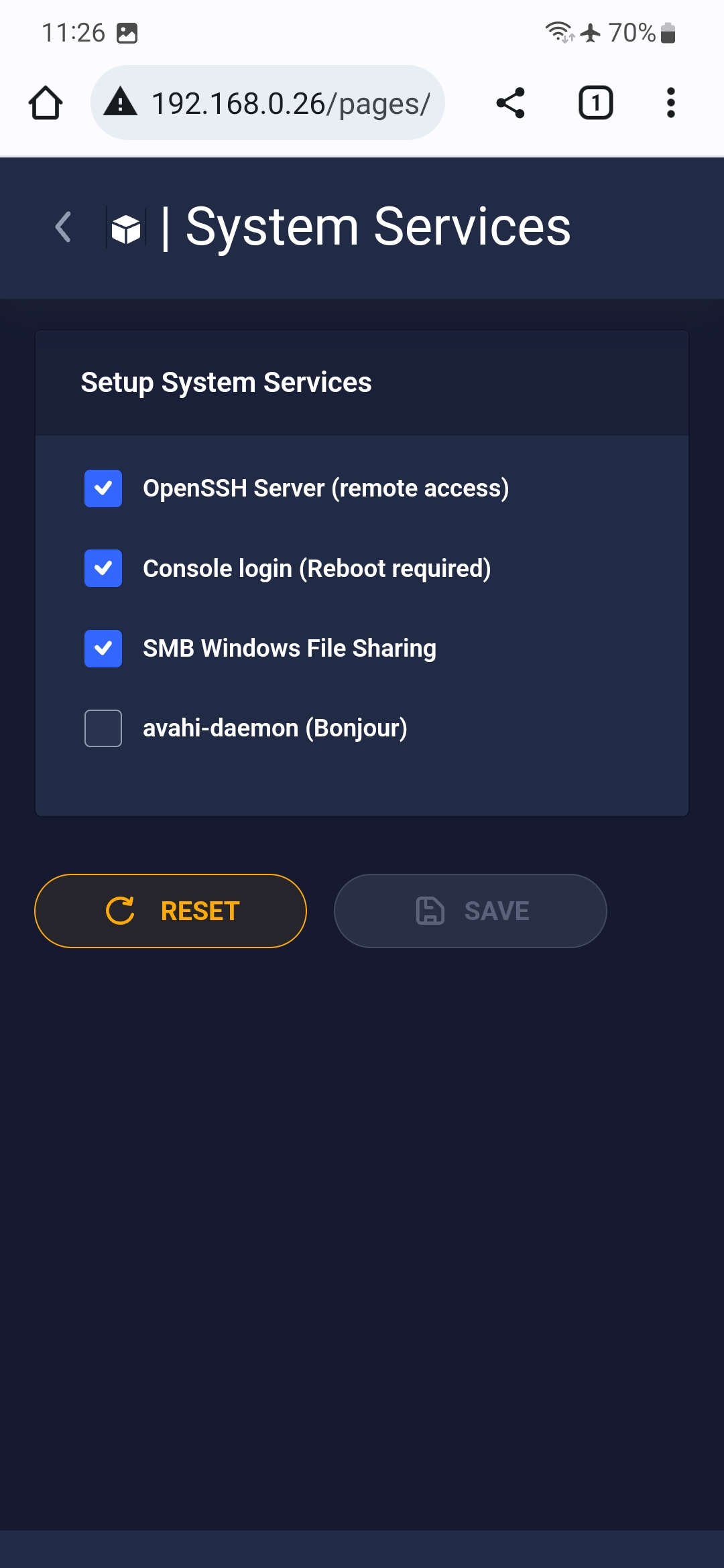Uncheck the OpenSSH Server checkbox
Screen dimensions: 724x1568
pos(103,488)
